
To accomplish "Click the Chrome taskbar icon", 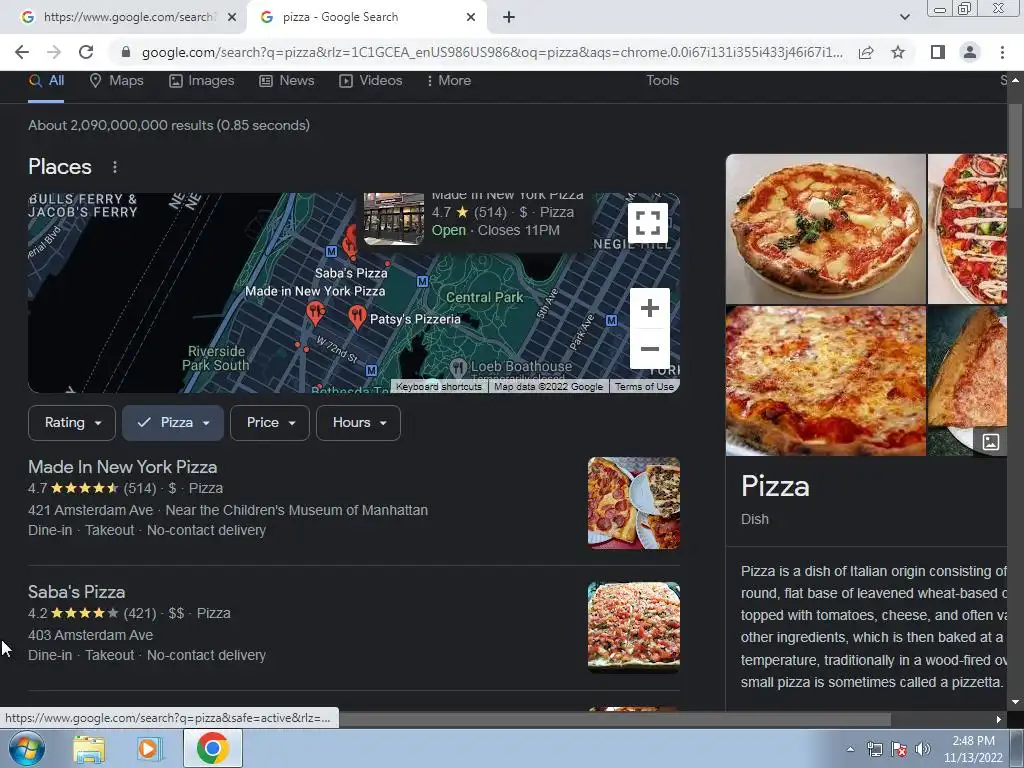I will pyautogui.click(x=212, y=748).
